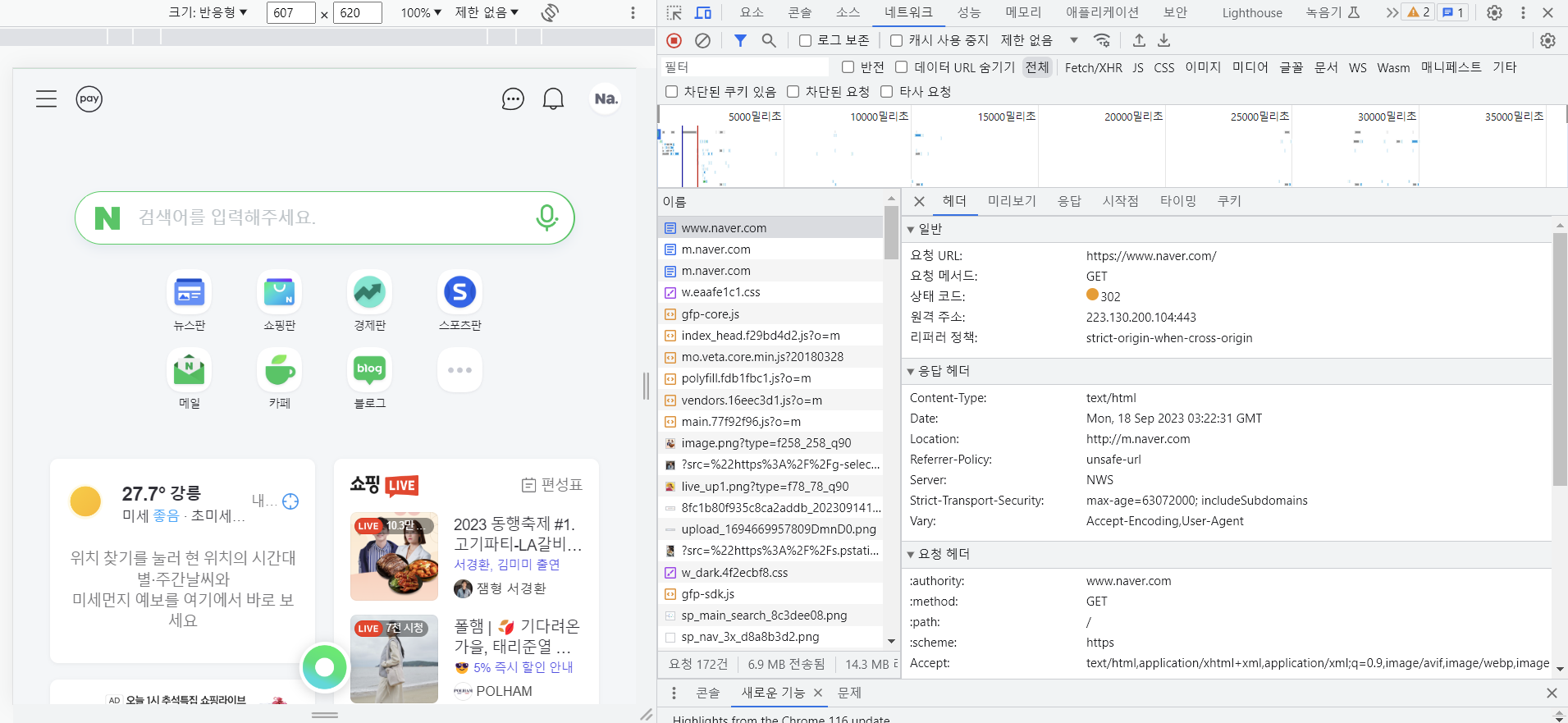Open the 메일 shortcut icon
Image resolution: width=1568 pixels, height=723 pixels.
point(190,370)
